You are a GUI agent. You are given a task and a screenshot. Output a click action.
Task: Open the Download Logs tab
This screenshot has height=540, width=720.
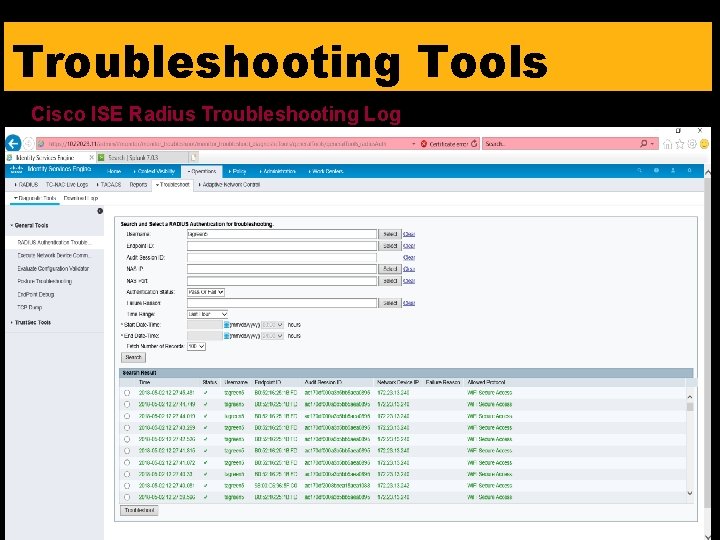[x=81, y=198]
